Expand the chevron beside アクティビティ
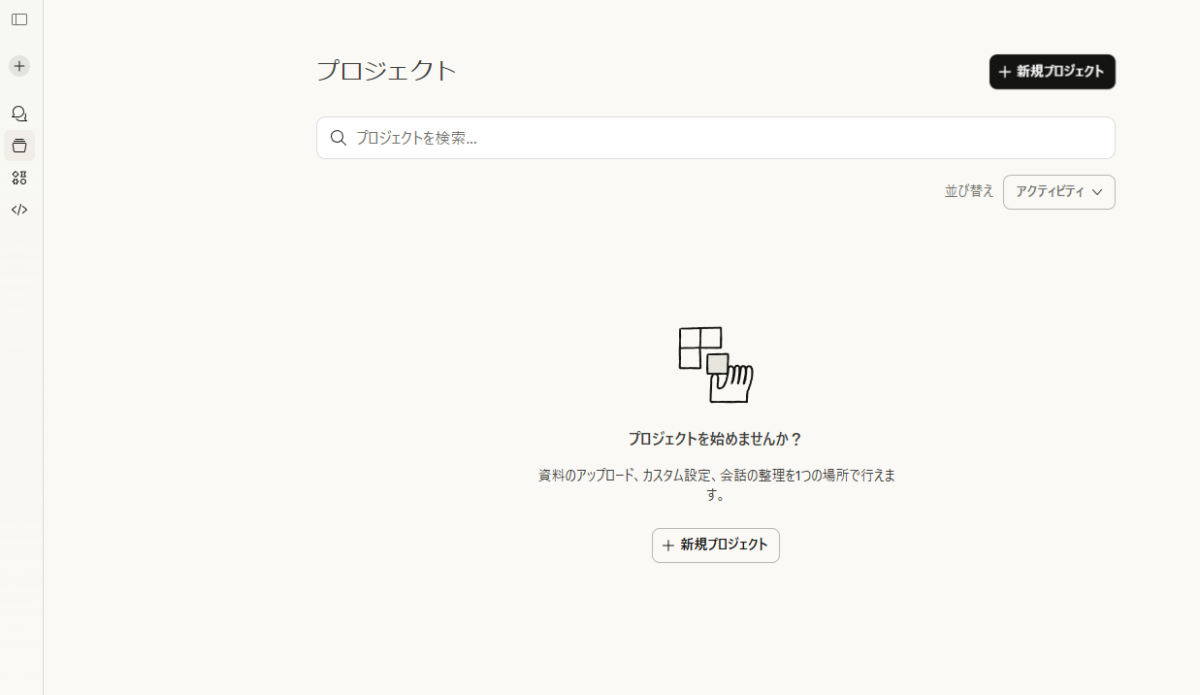 point(1098,192)
